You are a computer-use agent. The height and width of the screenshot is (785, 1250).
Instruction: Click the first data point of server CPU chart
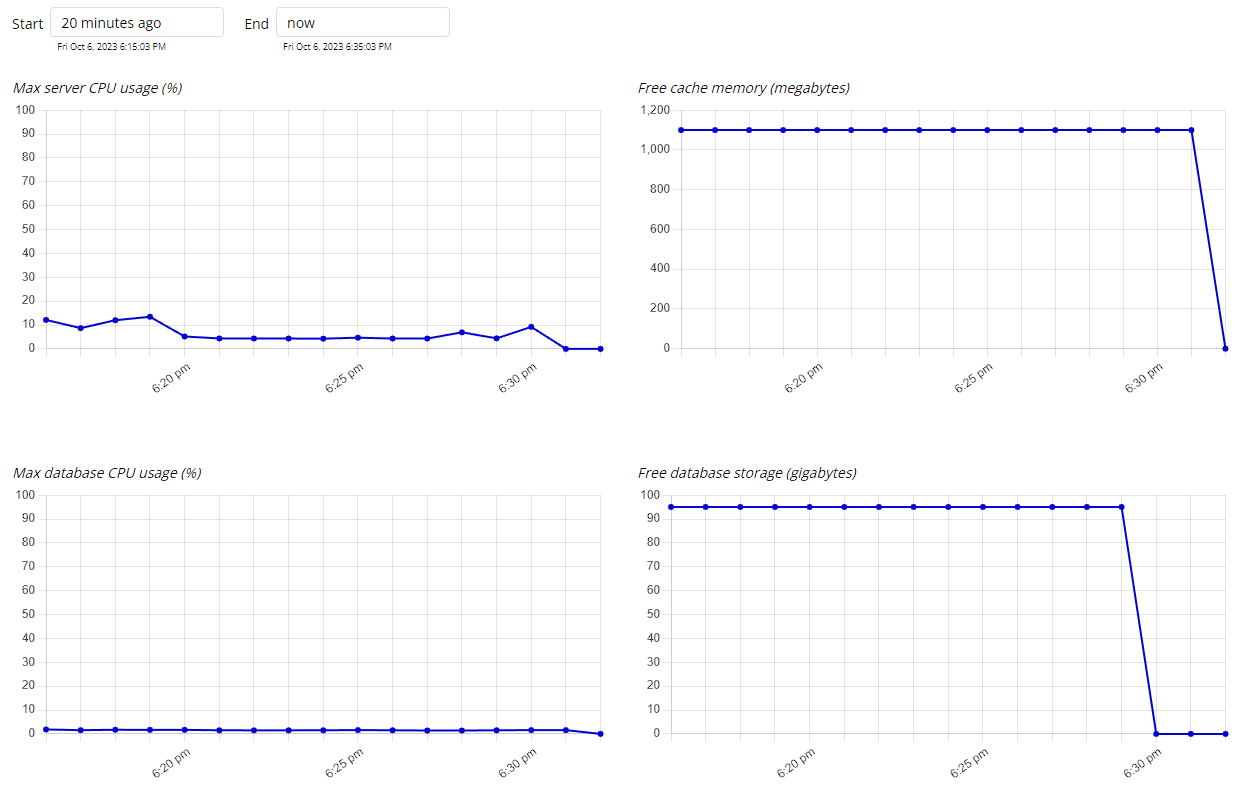pyautogui.click(x=46, y=320)
